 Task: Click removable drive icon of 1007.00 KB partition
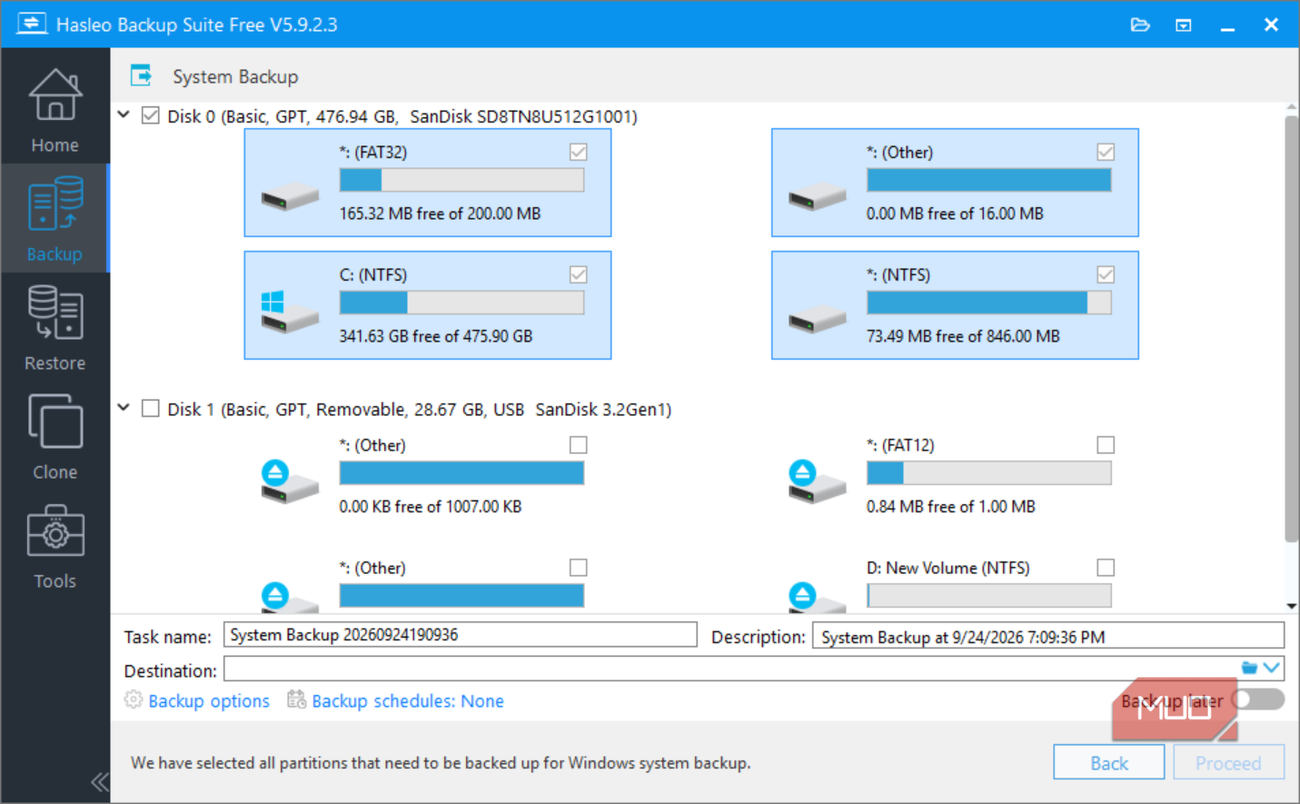[x=290, y=481]
